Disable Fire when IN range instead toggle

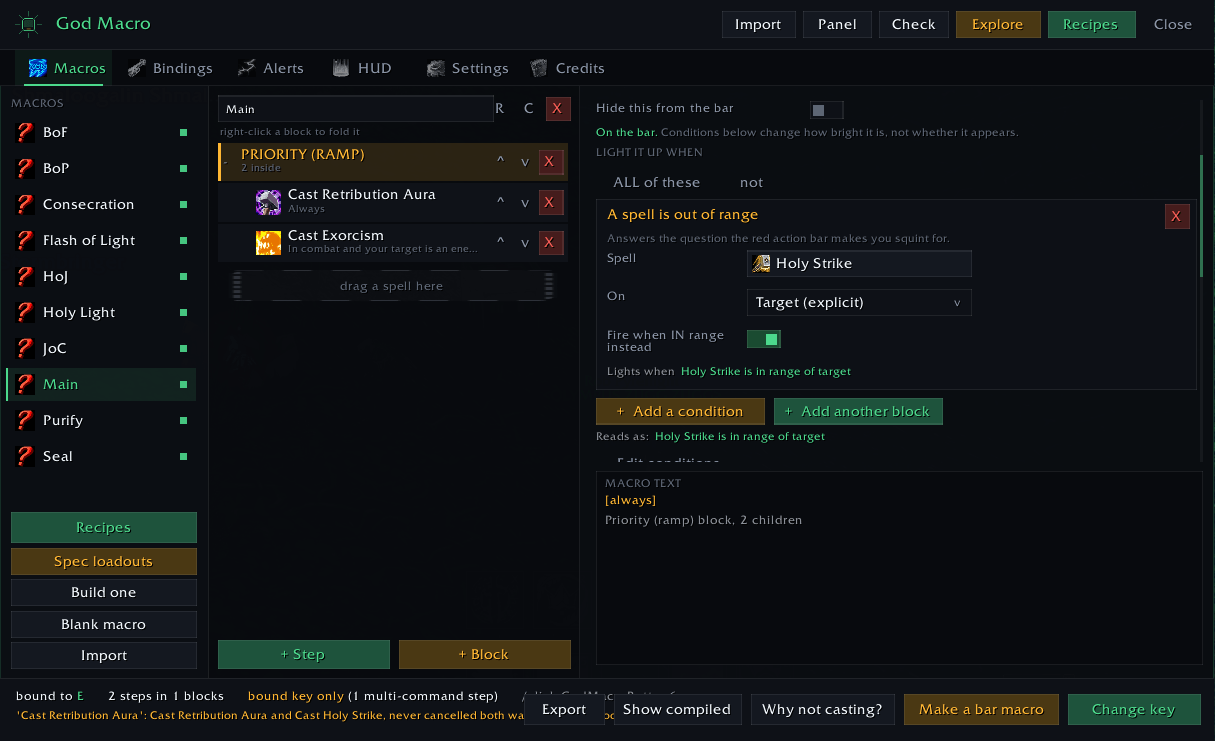tap(764, 340)
